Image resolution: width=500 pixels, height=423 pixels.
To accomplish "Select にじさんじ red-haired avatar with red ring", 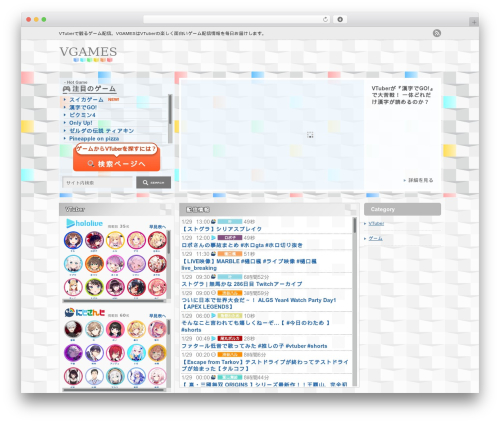I will 115,353.
